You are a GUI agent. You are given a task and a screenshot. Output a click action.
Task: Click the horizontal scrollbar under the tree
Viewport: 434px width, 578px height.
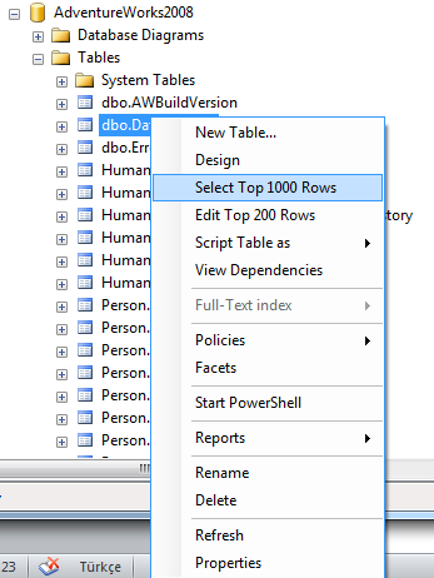(75, 469)
